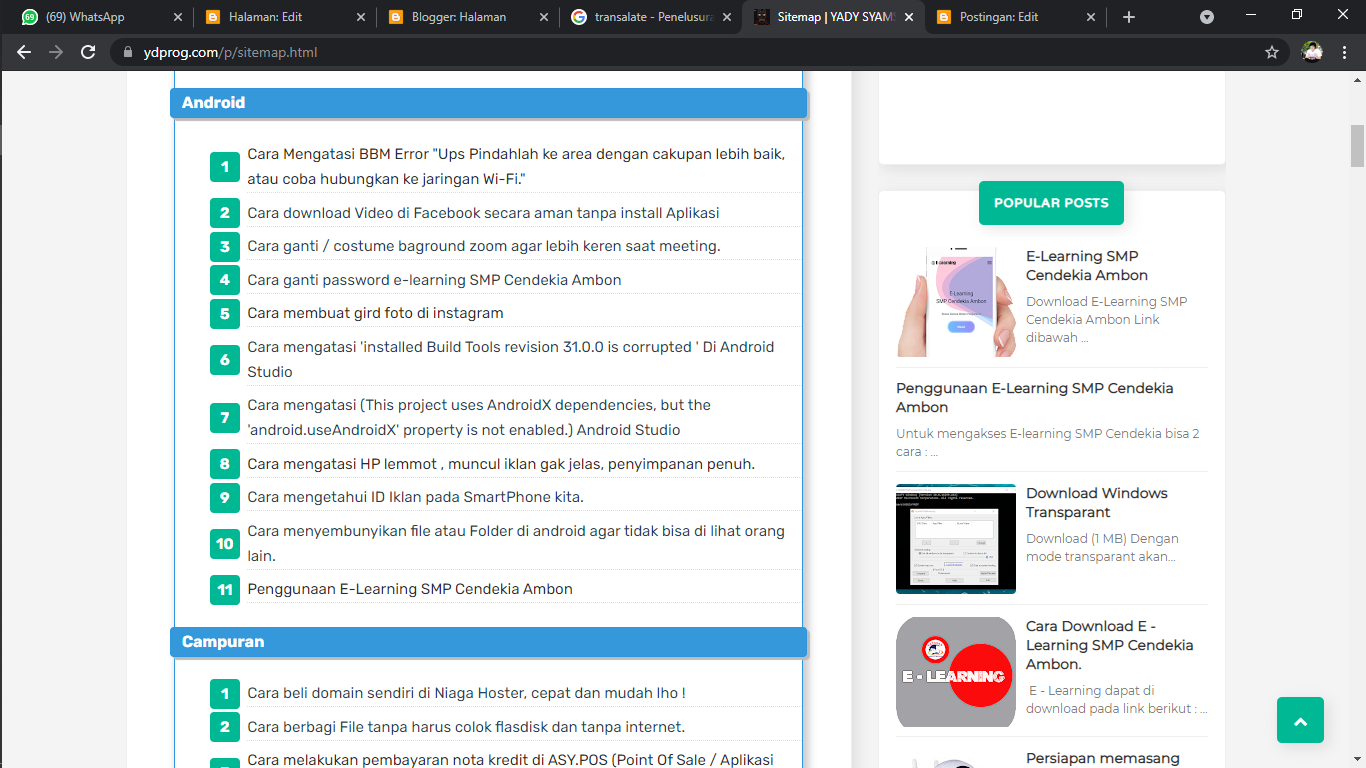Screen dimensions: 1366x768
Task: Open a new tab with plus button
Action: [x=1129, y=17]
